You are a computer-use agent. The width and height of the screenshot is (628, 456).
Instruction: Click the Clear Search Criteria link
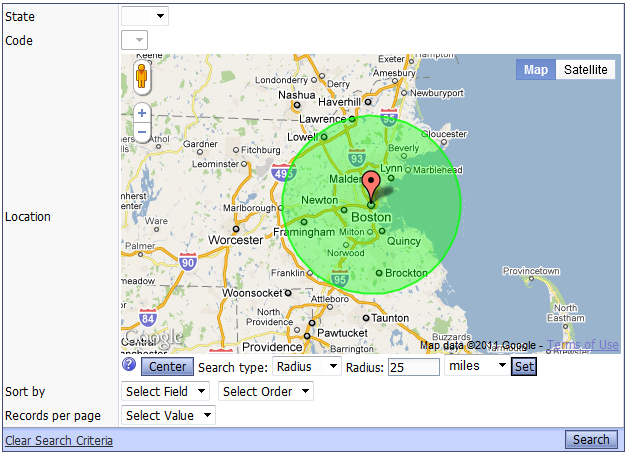(x=59, y=440)
